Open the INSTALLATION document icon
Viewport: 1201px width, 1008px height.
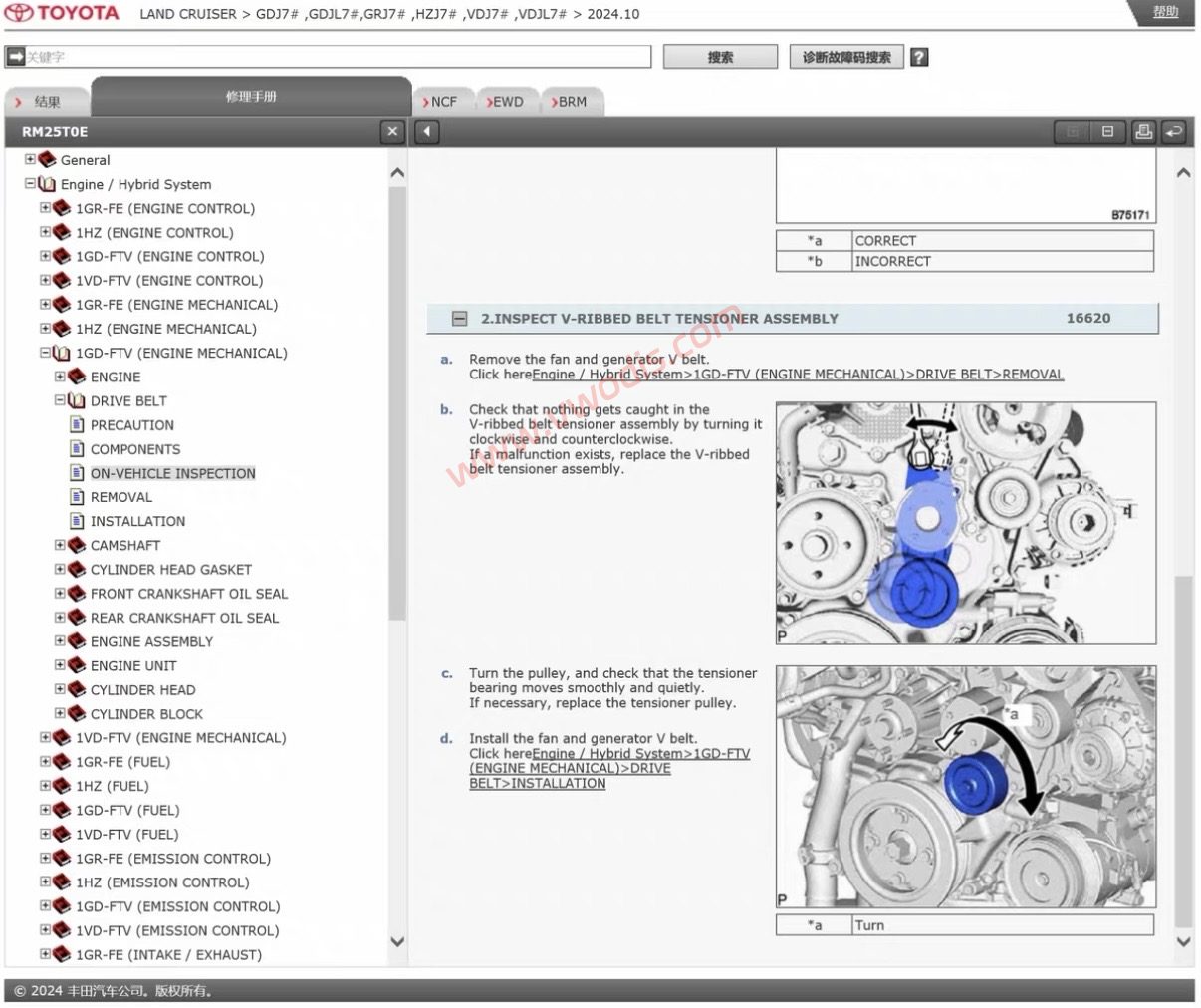pos(77,520)
